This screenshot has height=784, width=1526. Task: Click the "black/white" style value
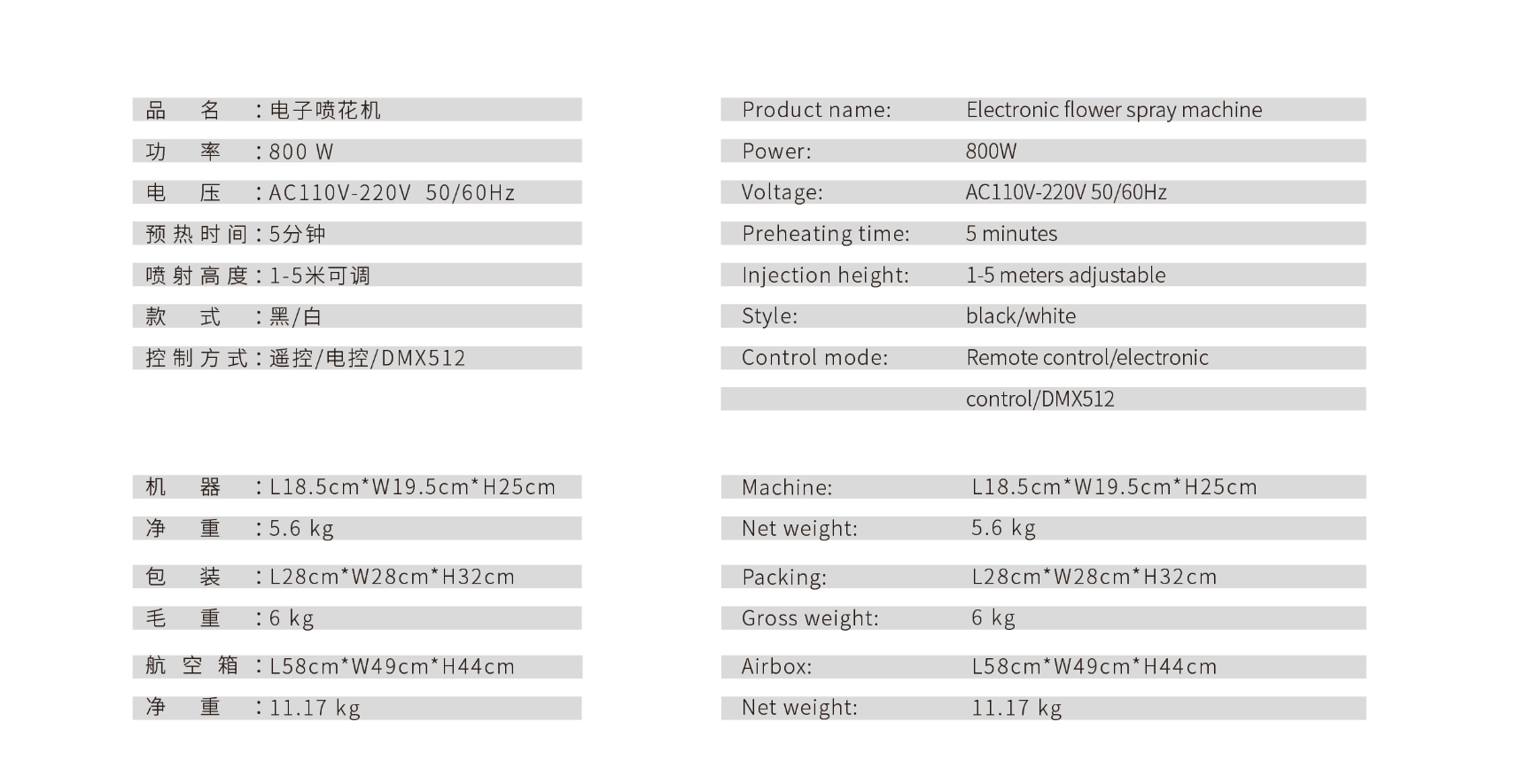tap(1020, 316)
